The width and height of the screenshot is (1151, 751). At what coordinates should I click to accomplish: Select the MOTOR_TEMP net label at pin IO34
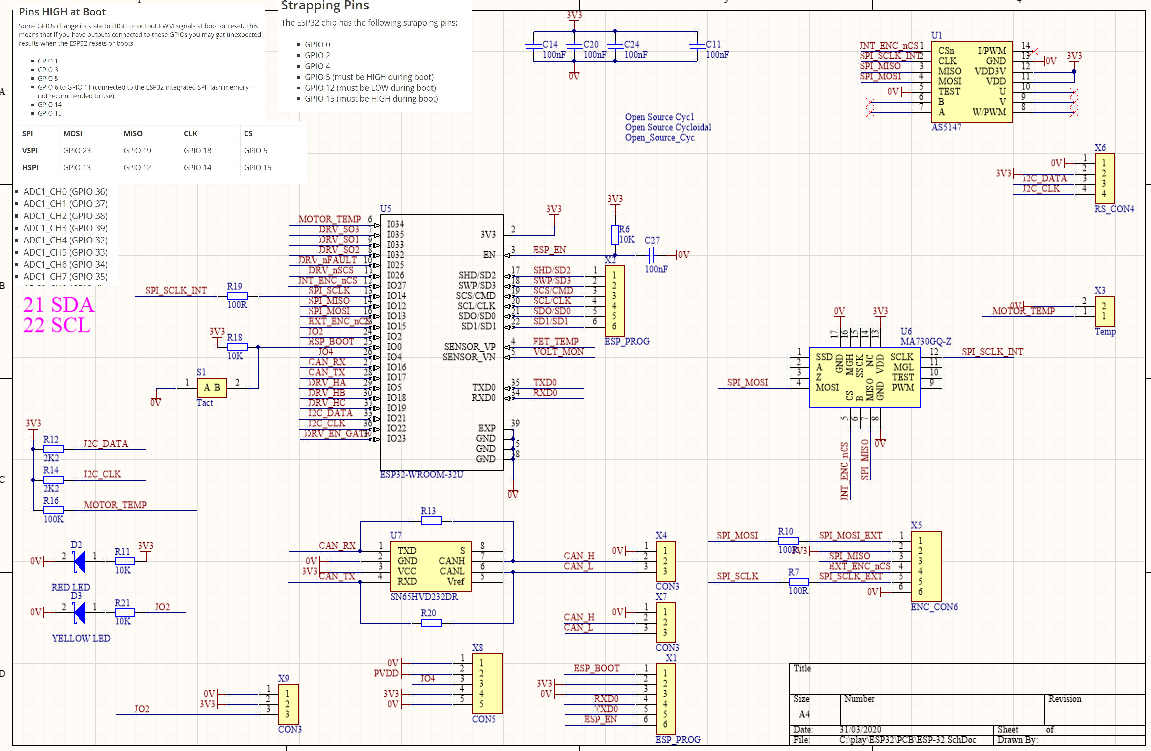[x=329, y=219]
